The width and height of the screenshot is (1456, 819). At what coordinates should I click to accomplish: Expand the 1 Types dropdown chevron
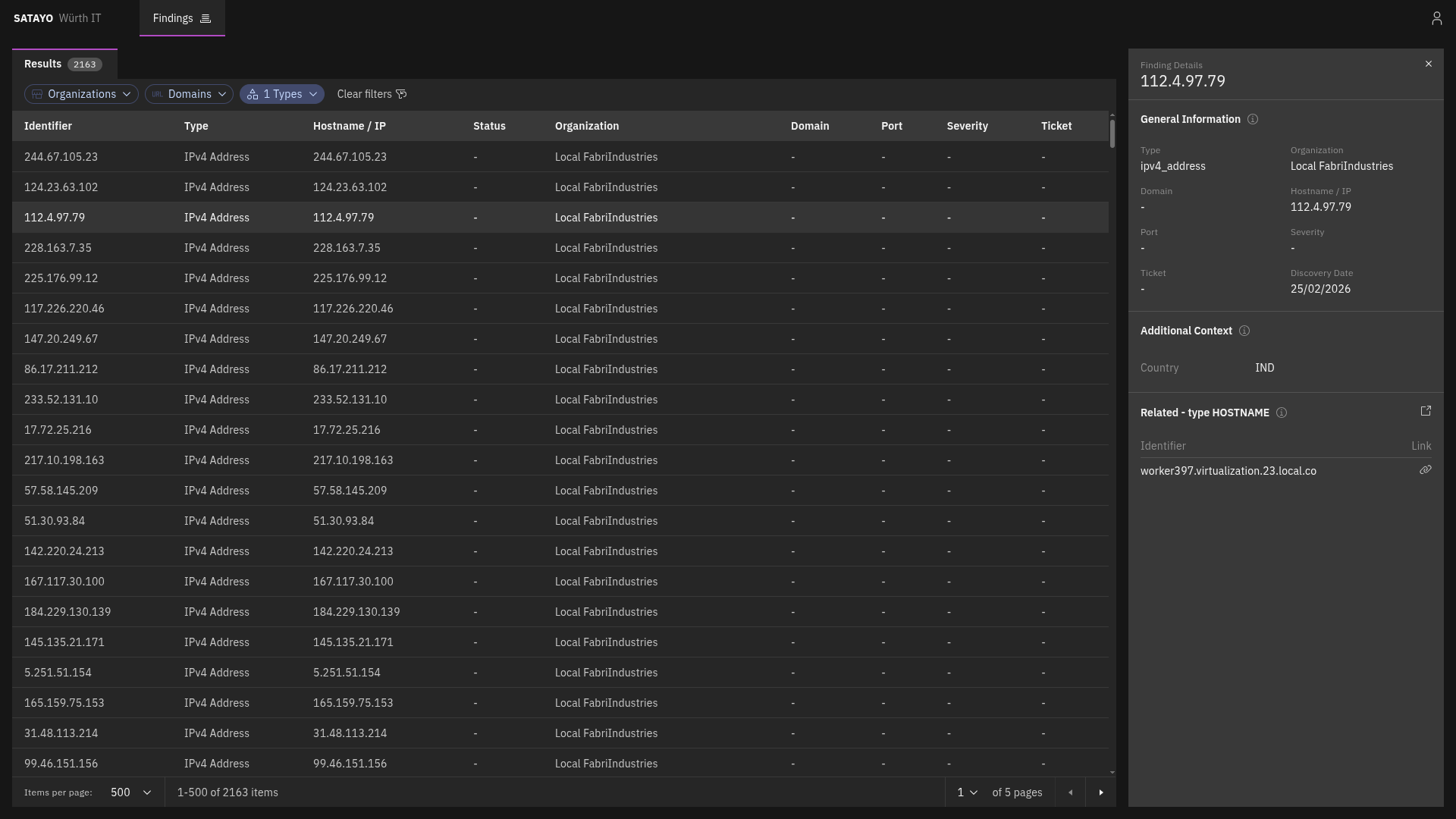(x=312, y=94)
